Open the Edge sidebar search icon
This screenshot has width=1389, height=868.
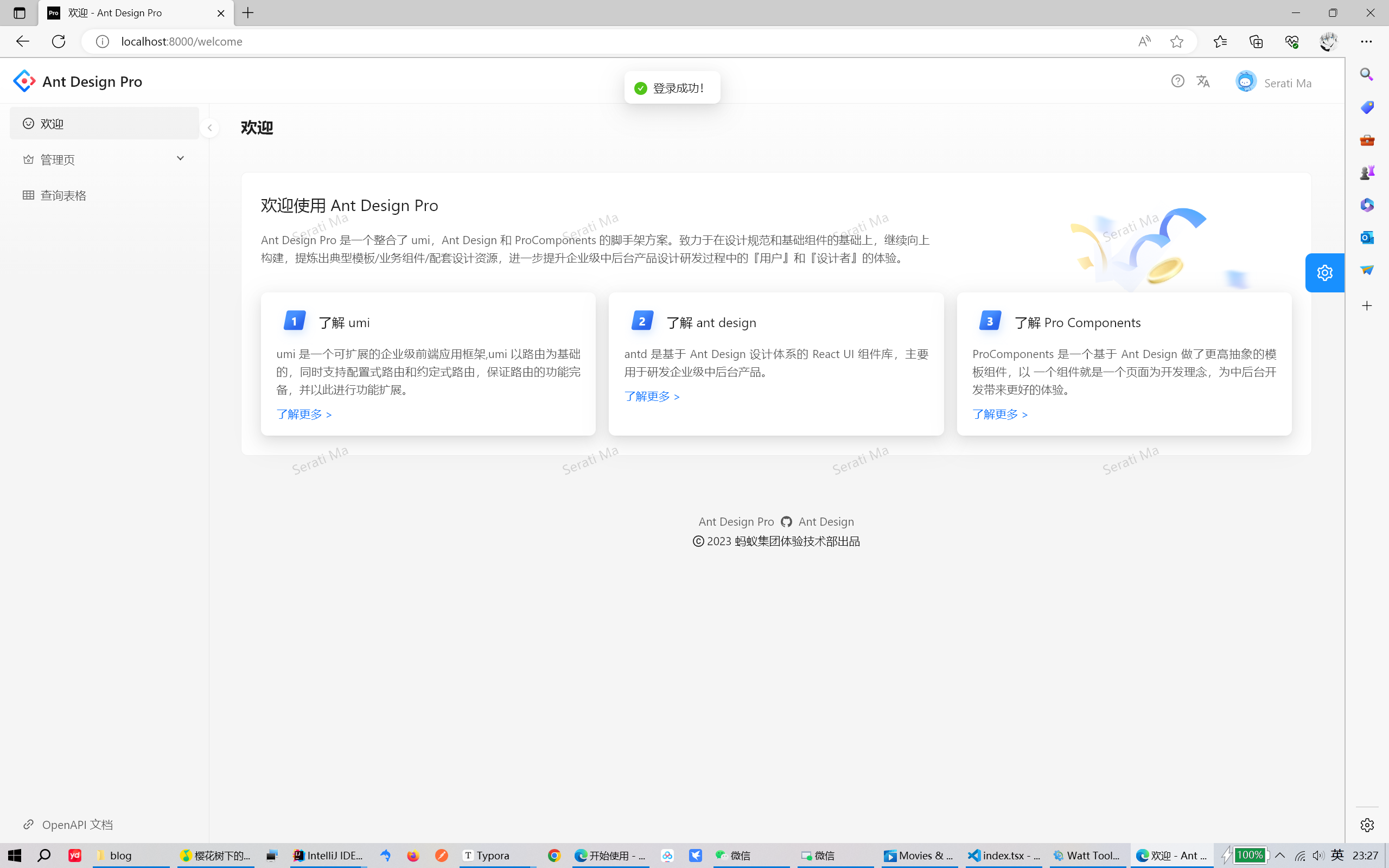[1367, 75]
